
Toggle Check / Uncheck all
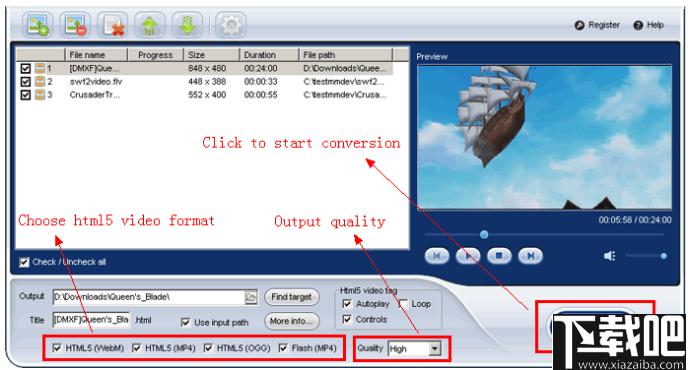(24, 262)
